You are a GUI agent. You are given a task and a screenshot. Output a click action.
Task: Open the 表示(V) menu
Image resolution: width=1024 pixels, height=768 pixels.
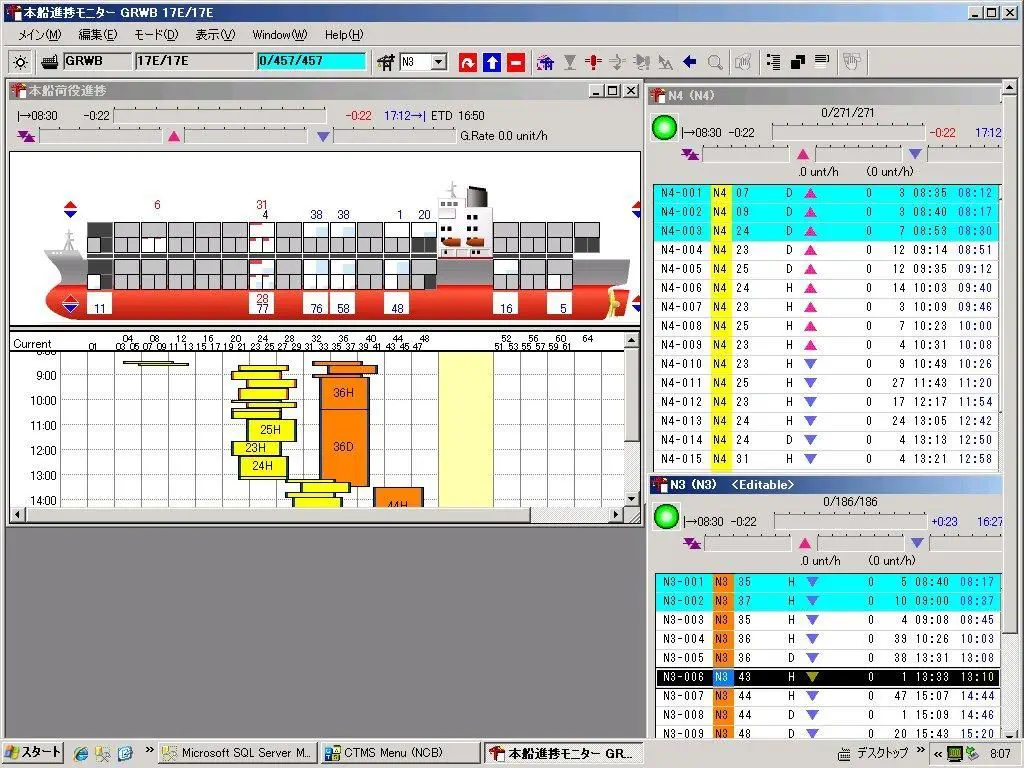(x=215, y=35)
